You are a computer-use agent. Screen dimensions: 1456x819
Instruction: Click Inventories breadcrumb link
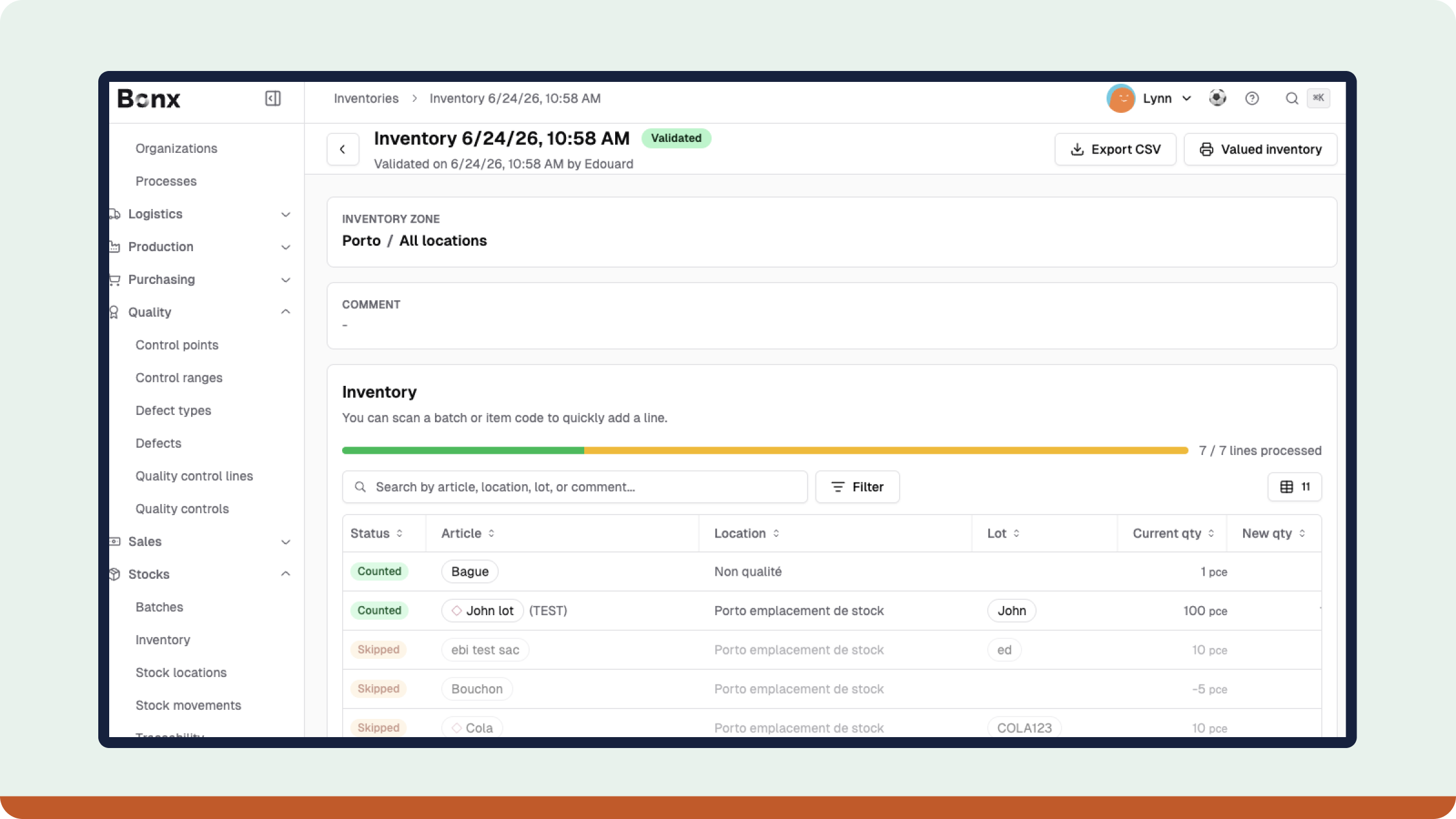tap(366, 98)
